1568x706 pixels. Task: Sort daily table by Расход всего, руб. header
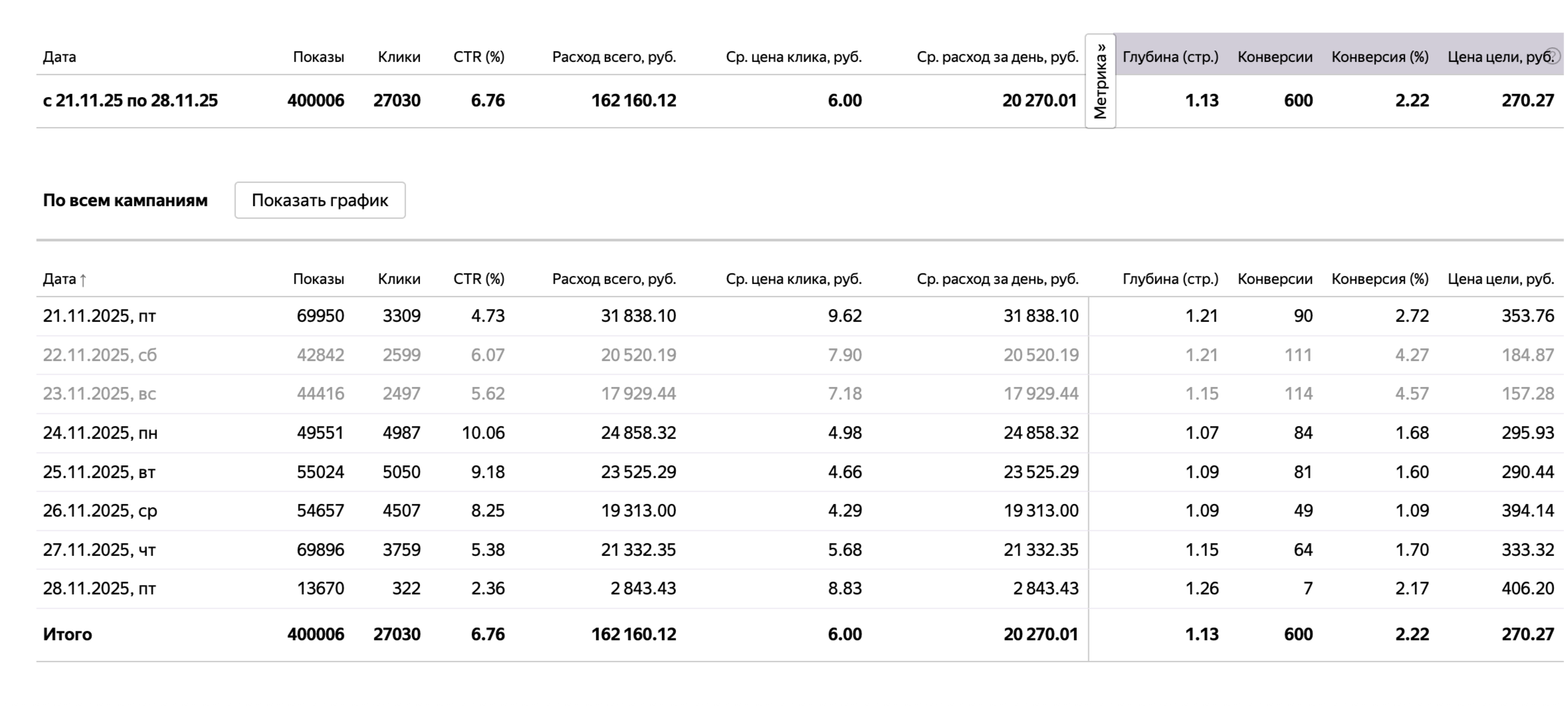coord(614,279)
